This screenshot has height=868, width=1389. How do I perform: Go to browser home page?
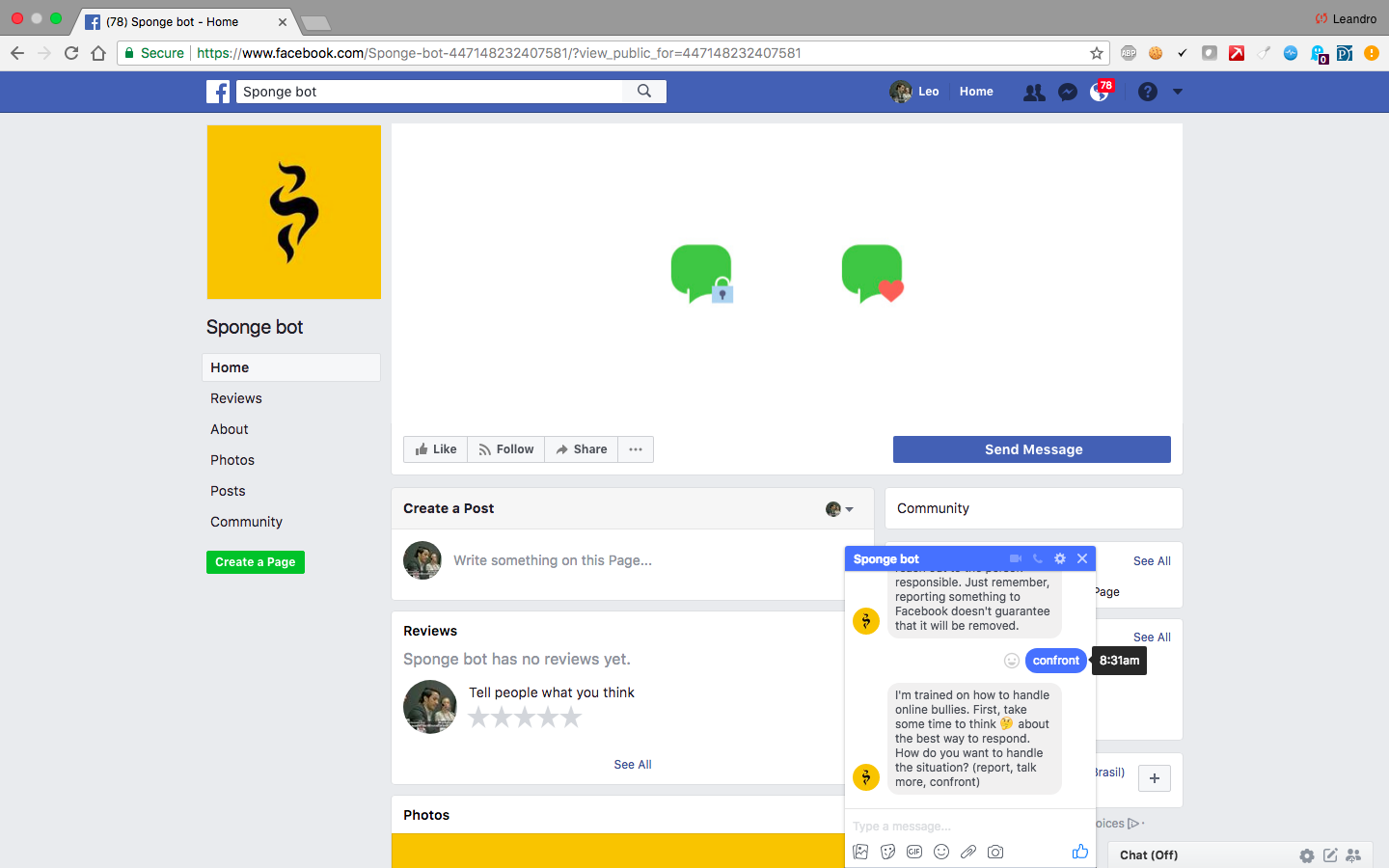click(98, 53)
